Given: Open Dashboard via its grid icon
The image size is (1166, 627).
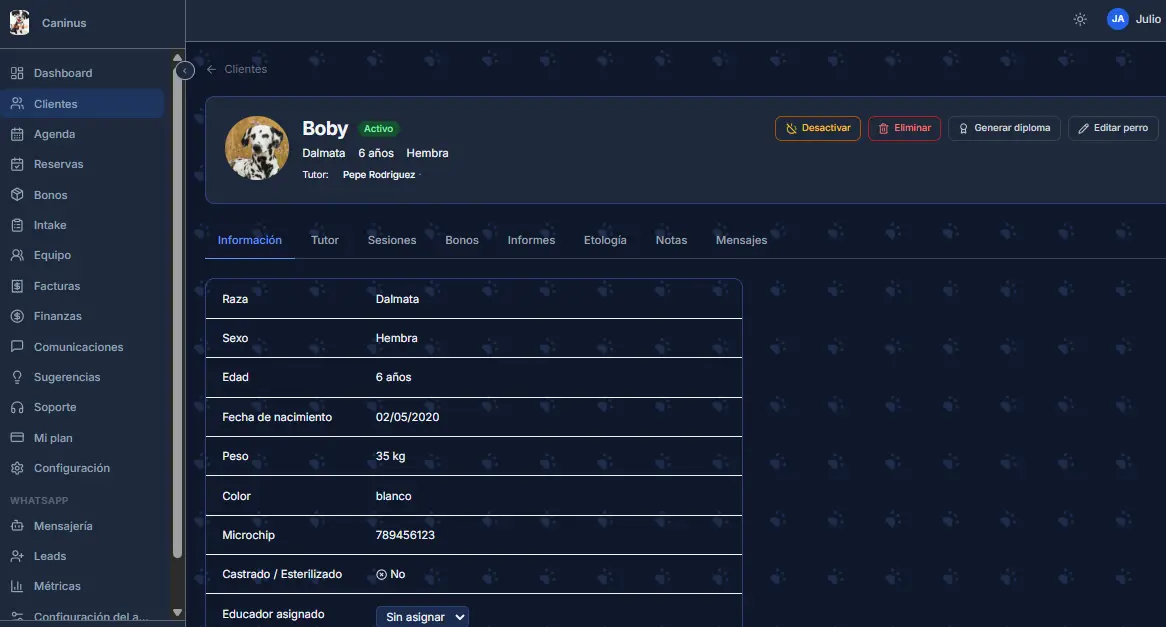Looking at the screenshot, I should click(x=17, y=73).
